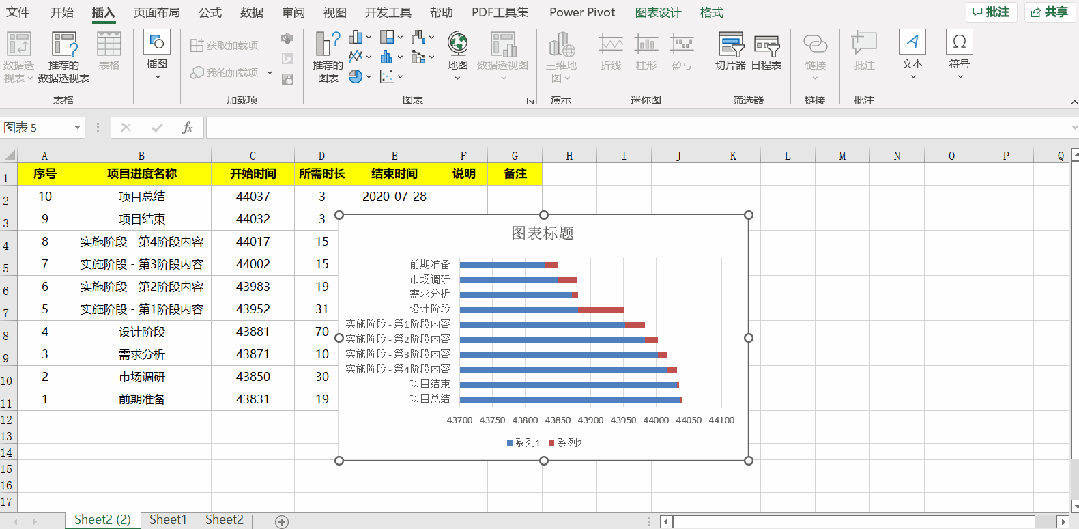
Task: Open the Text (文本) group menu
Action: click(912, 55)
